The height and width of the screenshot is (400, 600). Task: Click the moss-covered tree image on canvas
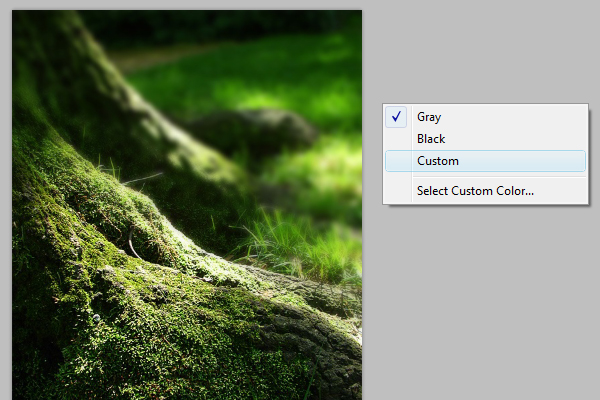187,205
